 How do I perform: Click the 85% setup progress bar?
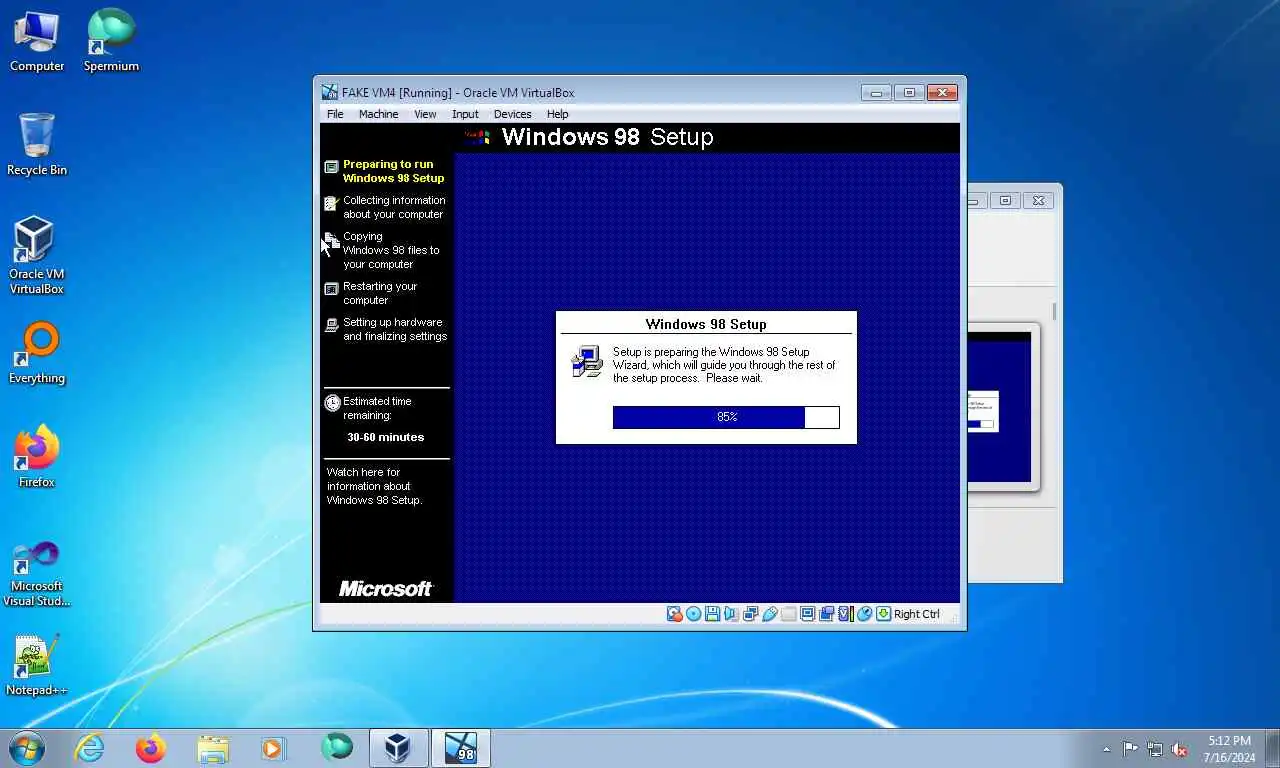726,417
